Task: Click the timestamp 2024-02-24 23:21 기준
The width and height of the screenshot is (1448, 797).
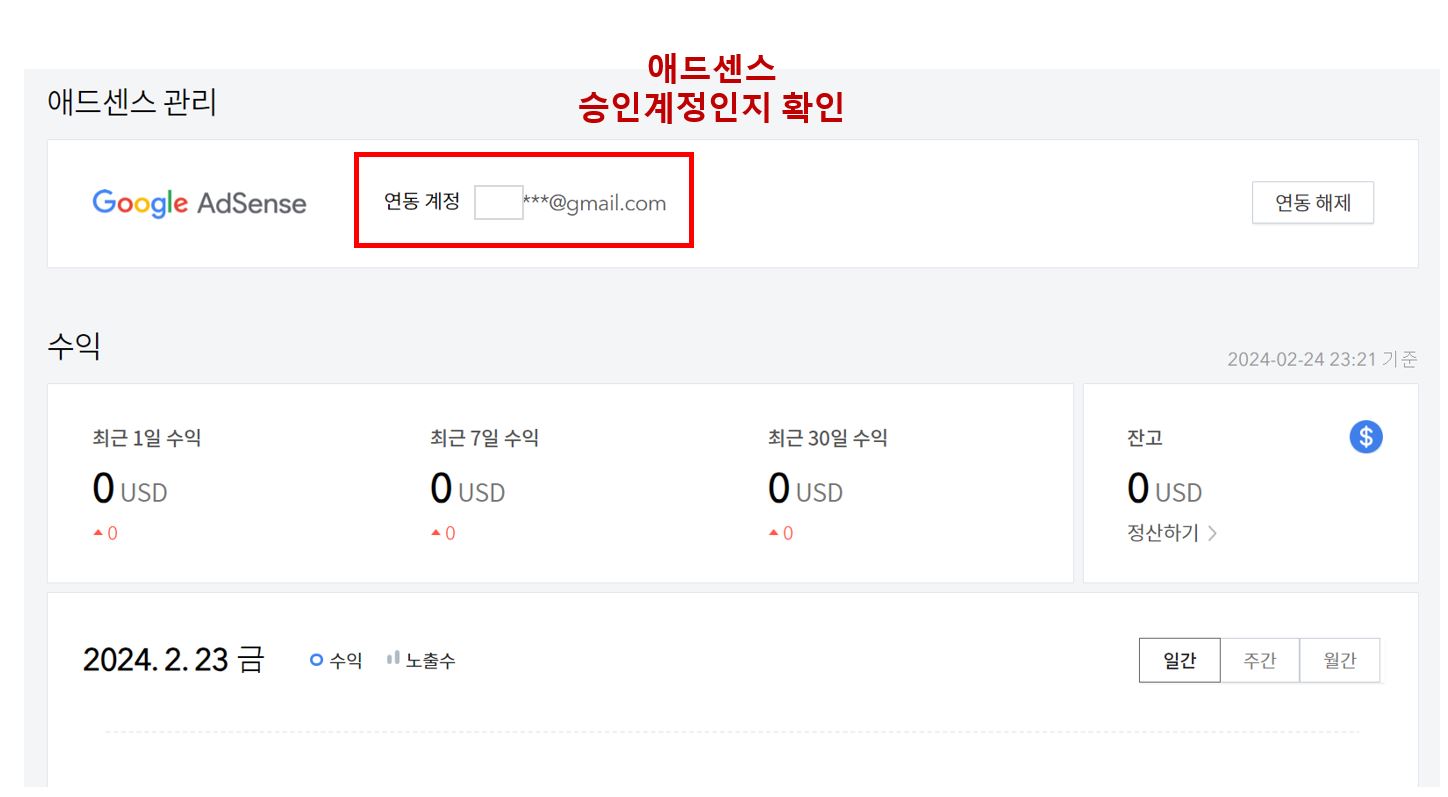Action: click(1322, 359)
